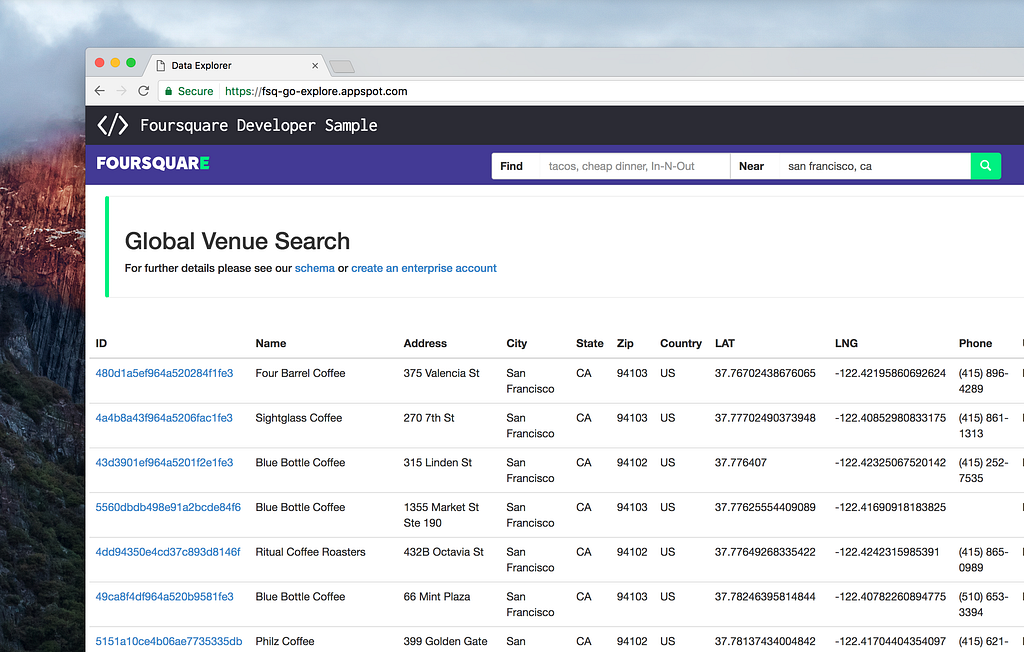Open Sightglass Coffee venue ID link

164,418
